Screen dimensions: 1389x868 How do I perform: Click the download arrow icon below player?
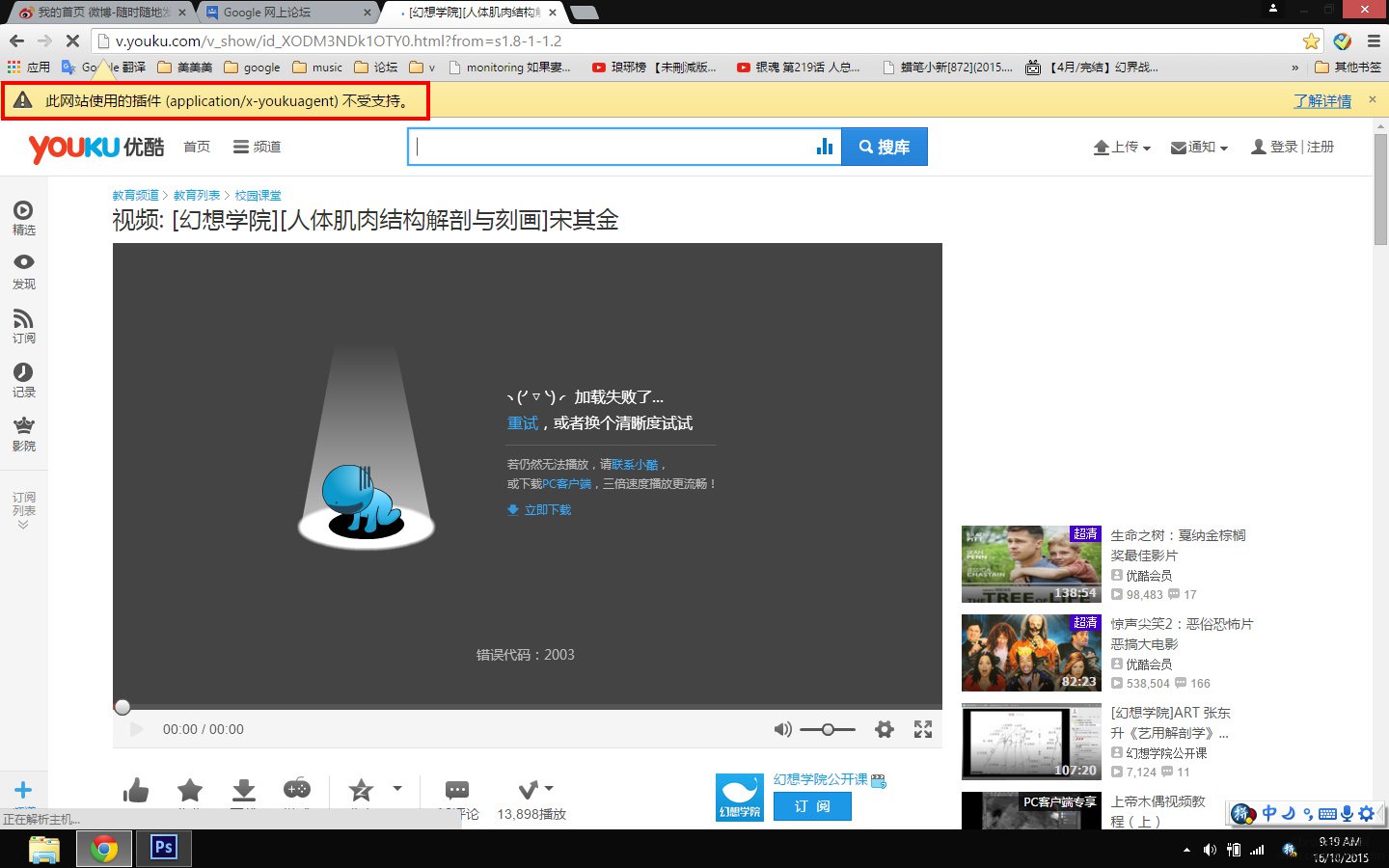(243, 790)
